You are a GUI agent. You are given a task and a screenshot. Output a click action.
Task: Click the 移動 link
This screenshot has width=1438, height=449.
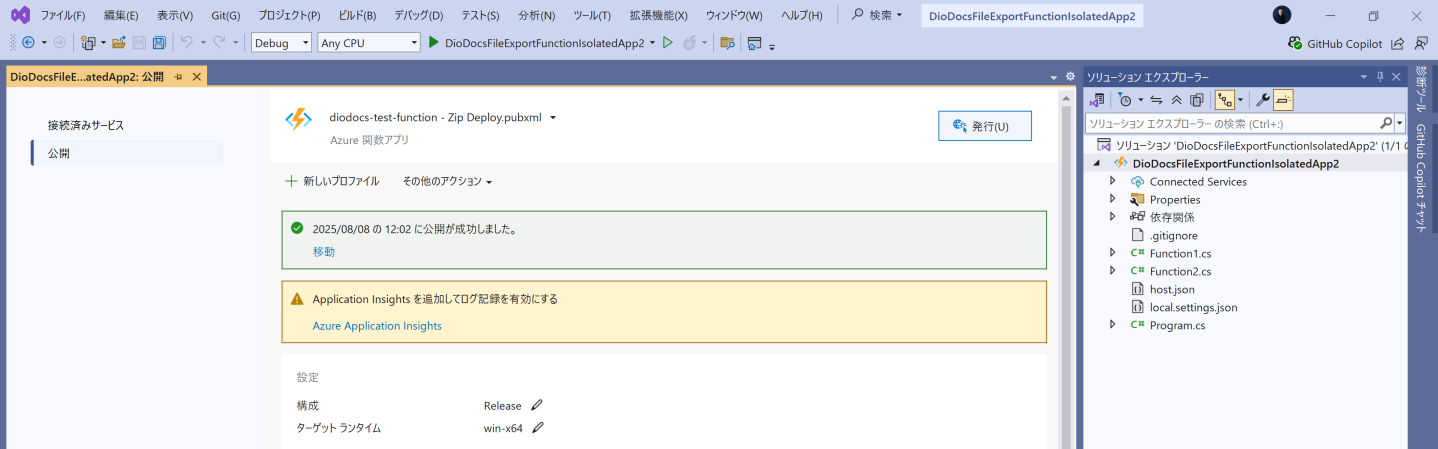324,251
